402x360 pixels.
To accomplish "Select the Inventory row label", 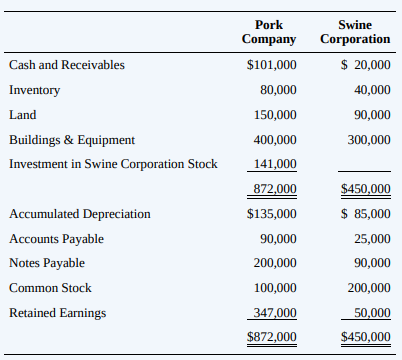I will [34, 90].
